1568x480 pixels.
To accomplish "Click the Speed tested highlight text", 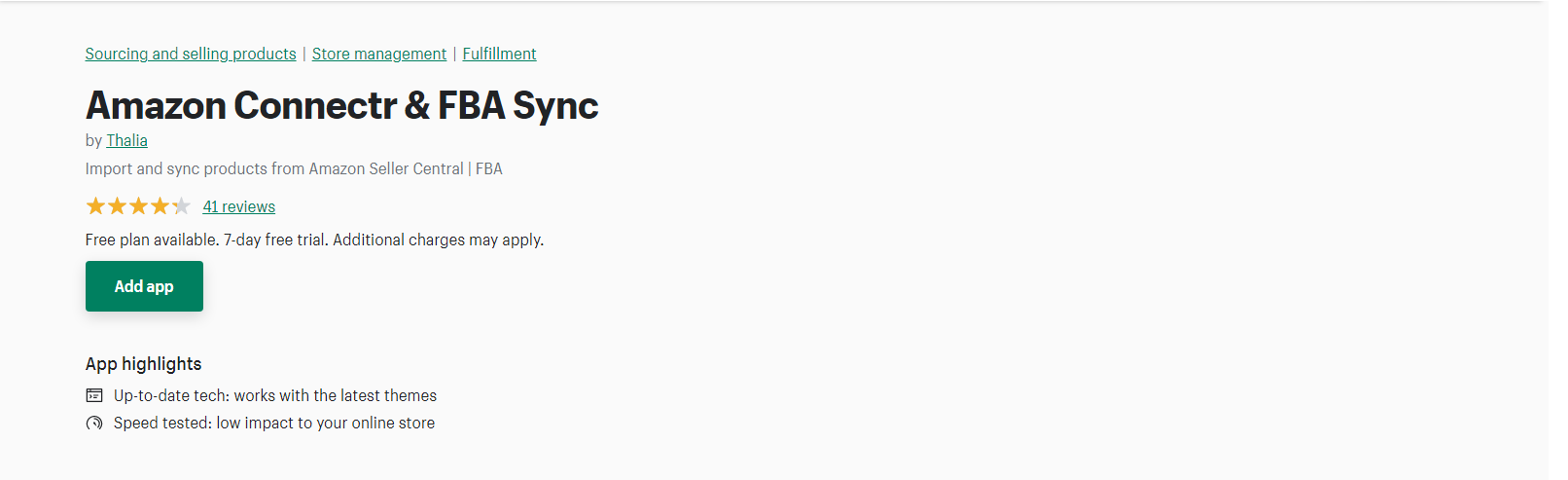I will [x=274, y=423].
